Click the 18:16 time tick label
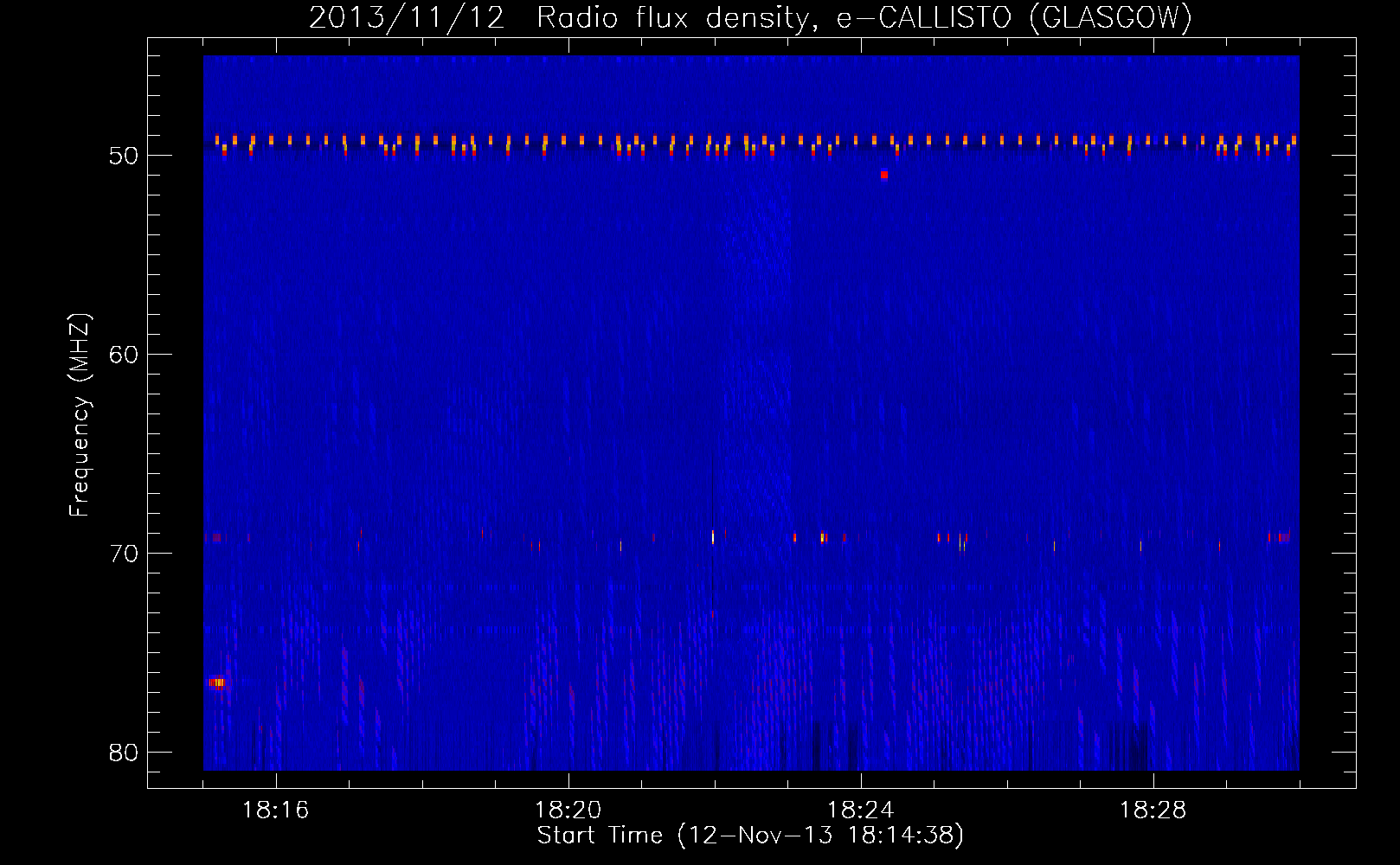The image size is (1400, 865). tap(275, 811)
